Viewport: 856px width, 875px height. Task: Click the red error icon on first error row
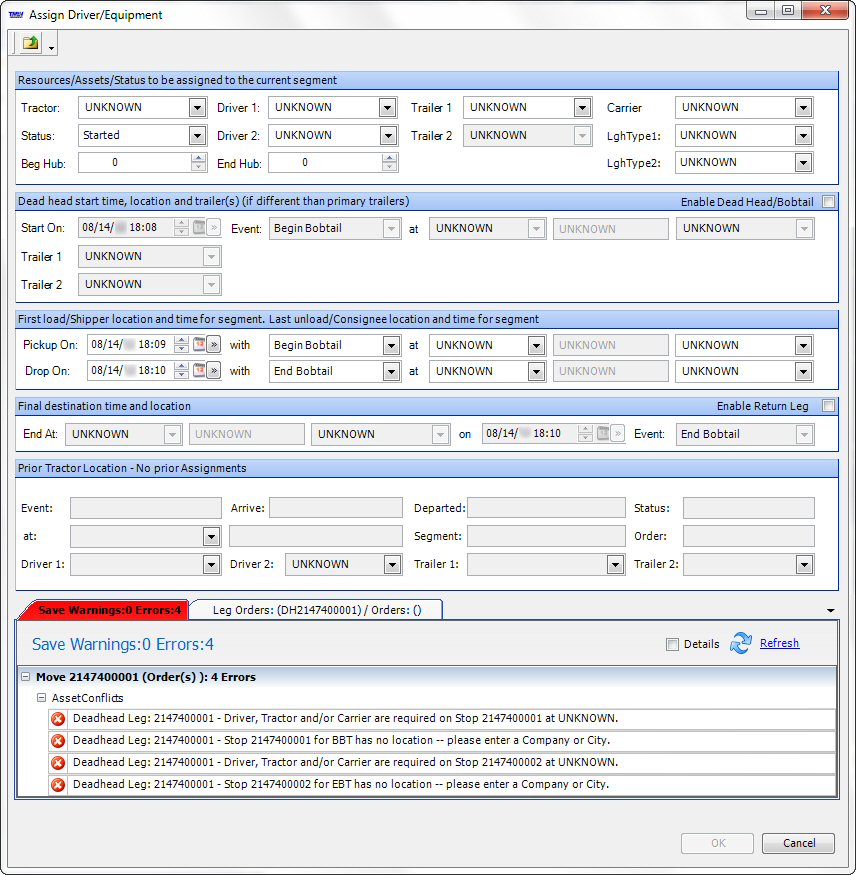[58, 719]
